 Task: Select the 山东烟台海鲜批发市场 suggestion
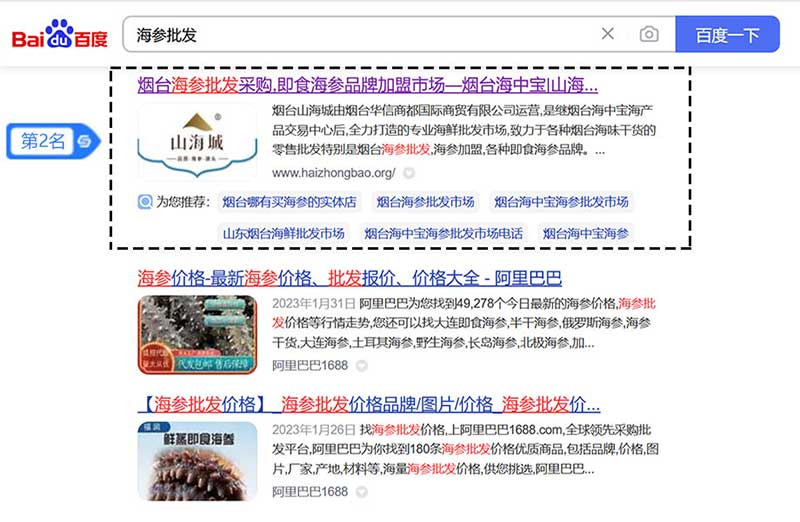[283, 233]
